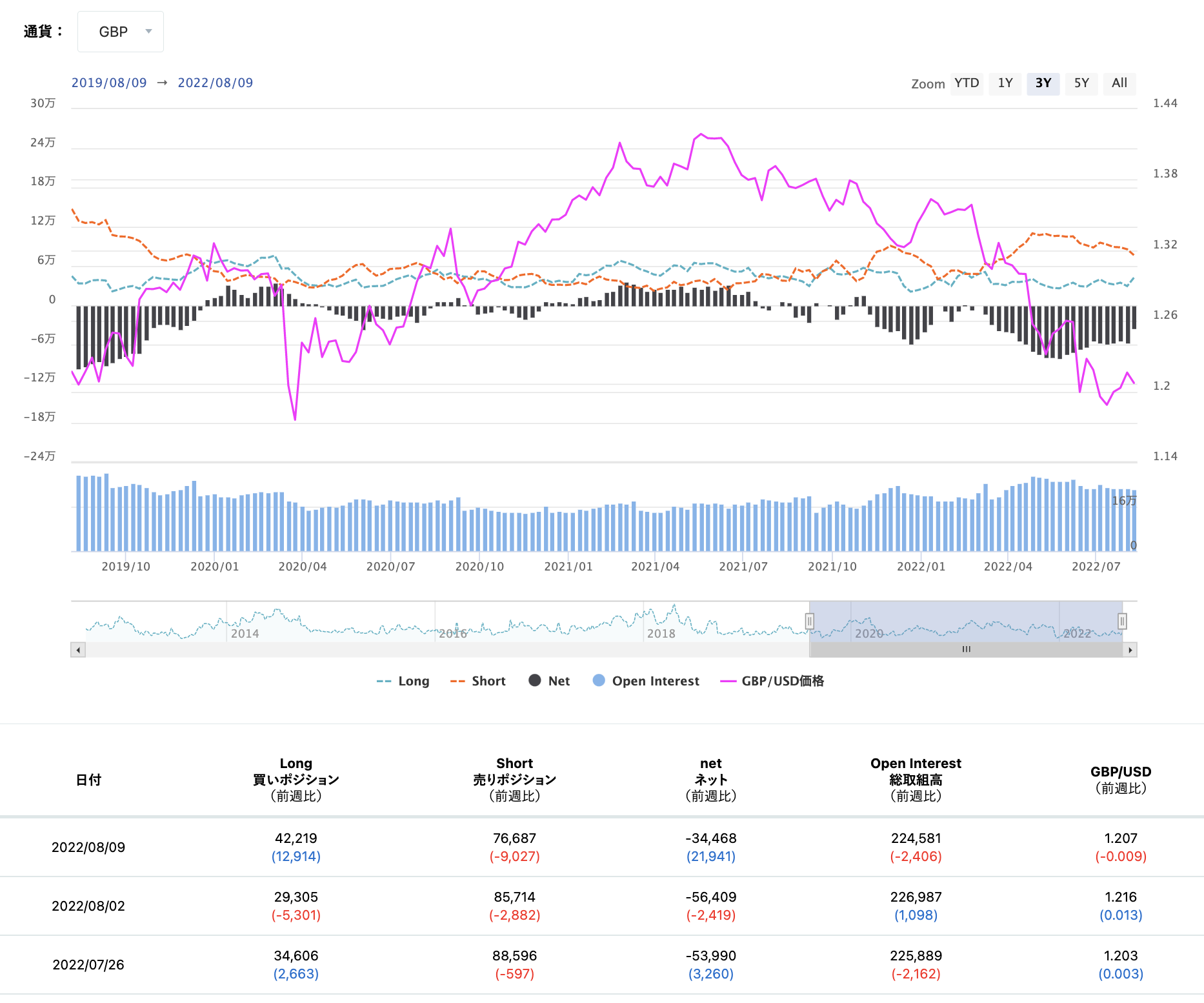1204x1003 pixels.
Task: Click the GBP/USD value 1.207
Action: (1121, 838)
